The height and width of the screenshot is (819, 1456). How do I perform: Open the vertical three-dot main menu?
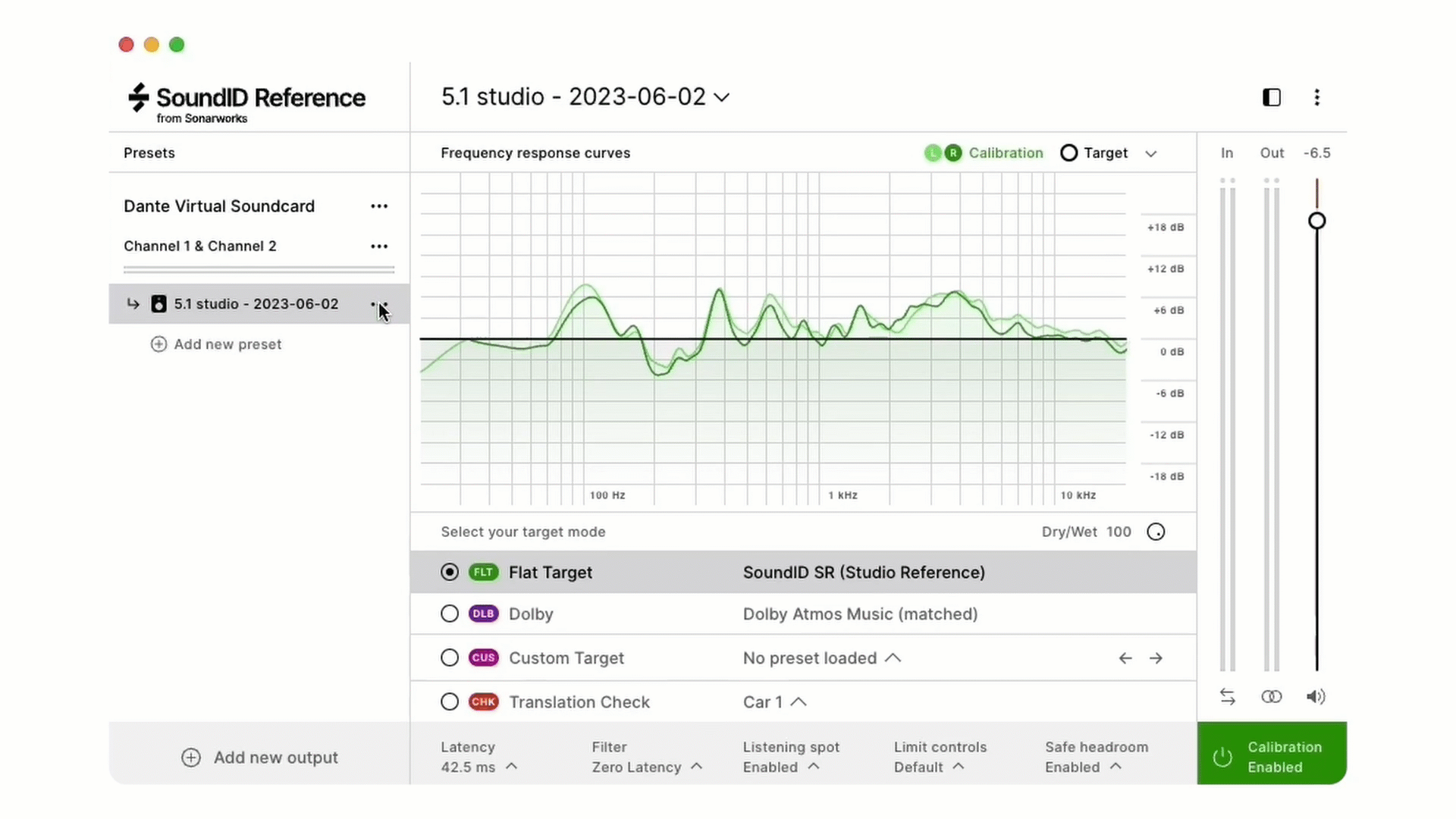click(x=1317, y=97)
